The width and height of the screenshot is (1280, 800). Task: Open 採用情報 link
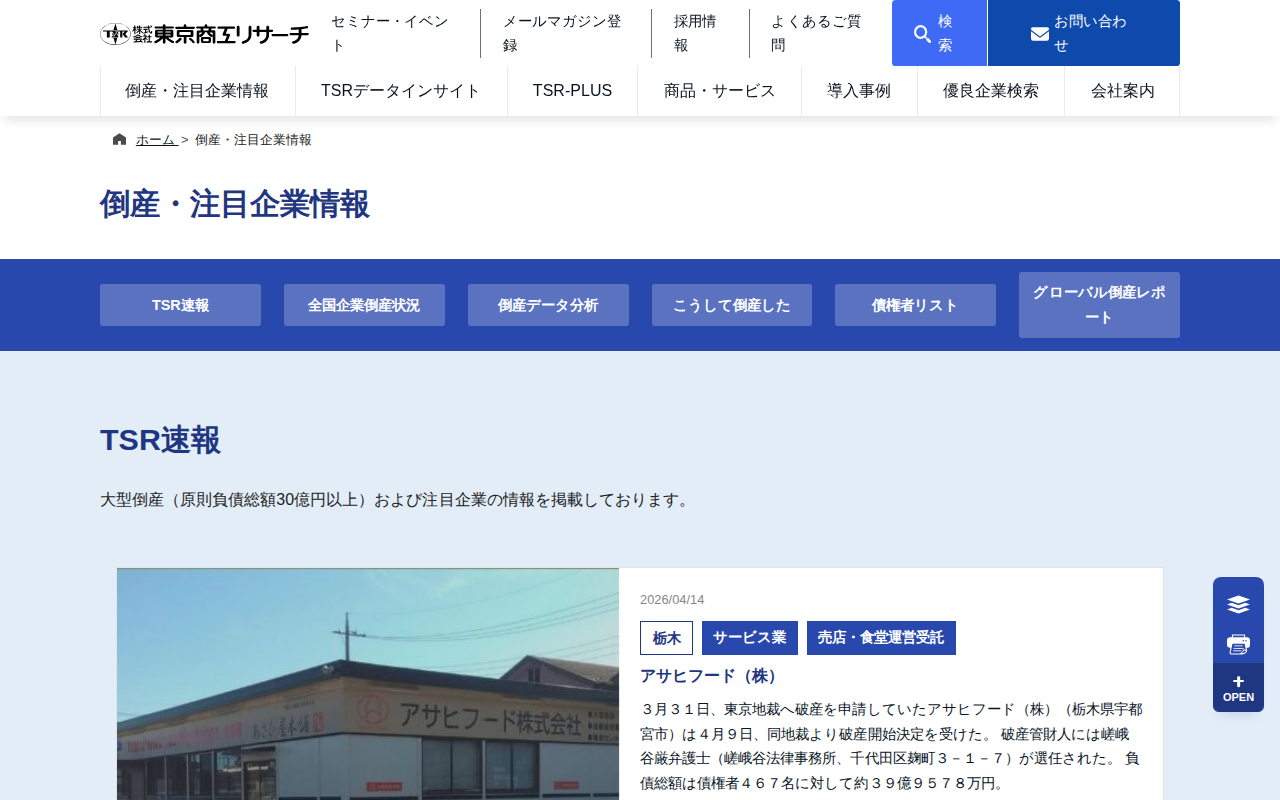point(699,34)
